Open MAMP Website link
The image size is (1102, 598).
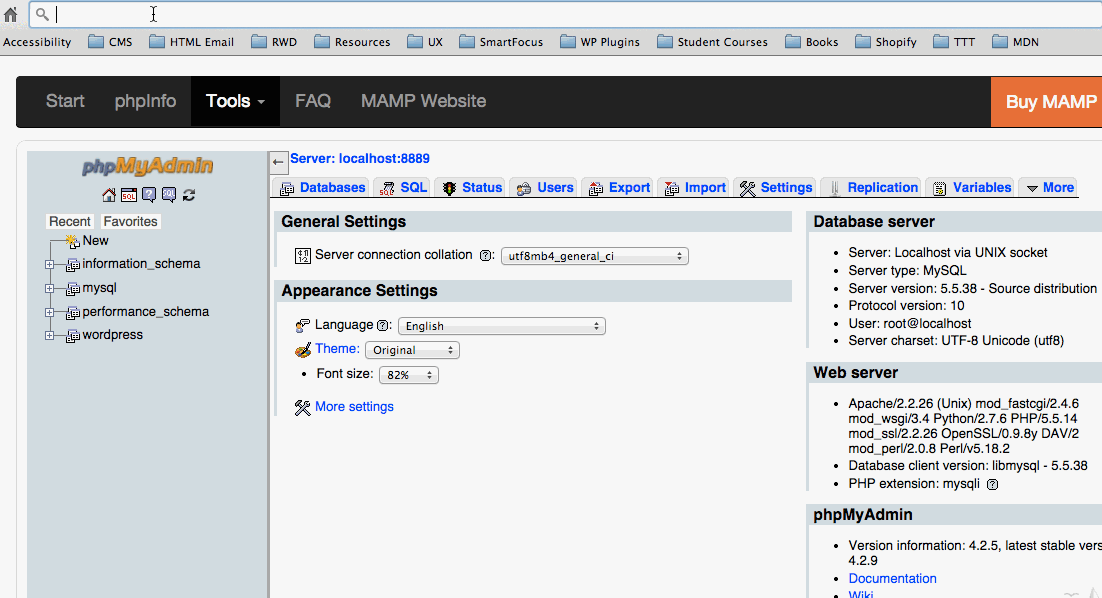coord(423,101)
